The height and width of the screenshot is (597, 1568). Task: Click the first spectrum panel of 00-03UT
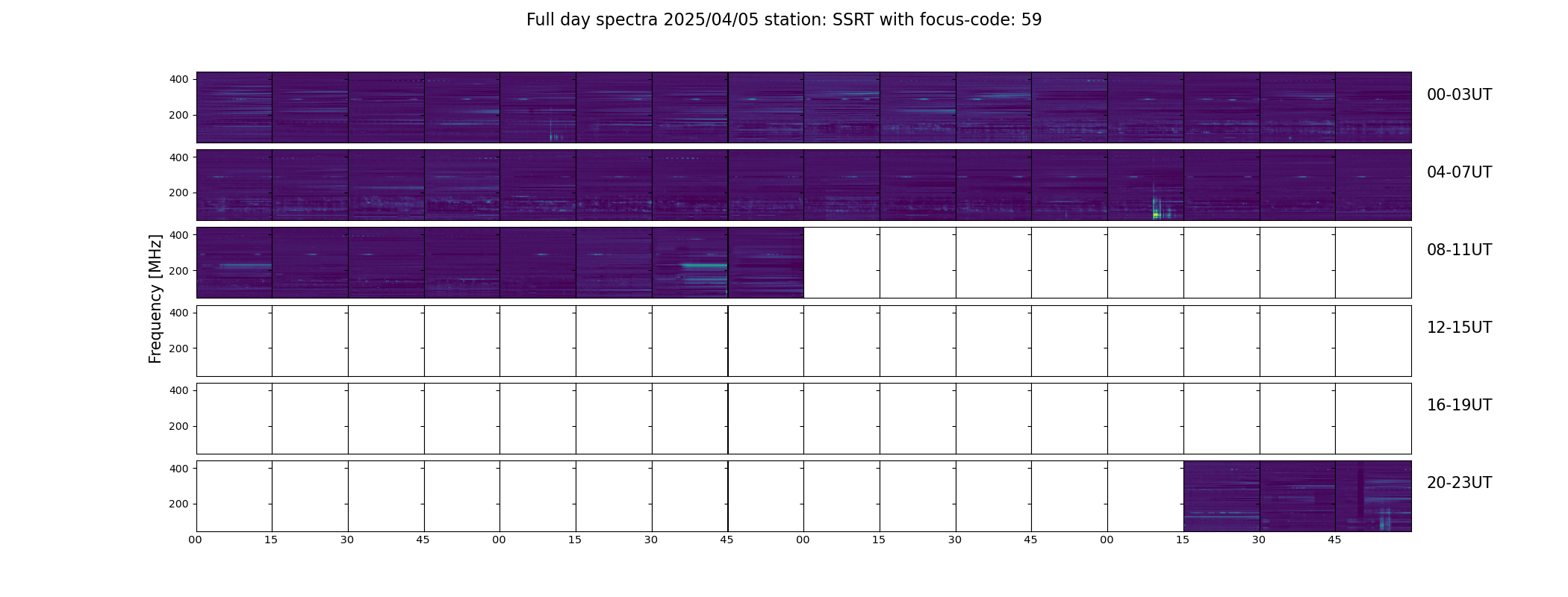[x=234, y=107]
